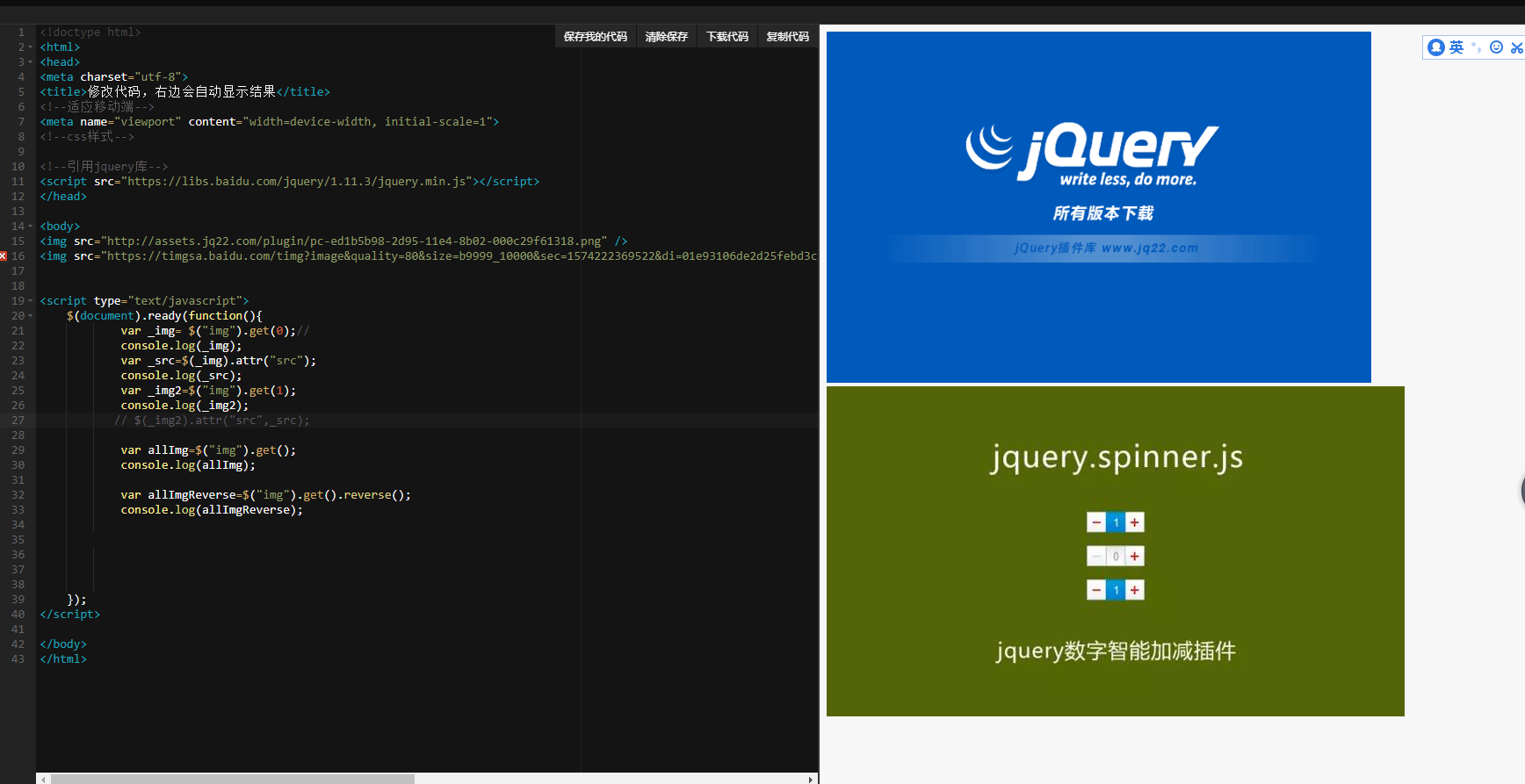Click the 复制代码 copy code button
This screenshot has height=784, width=1525.
pos(787,37)
